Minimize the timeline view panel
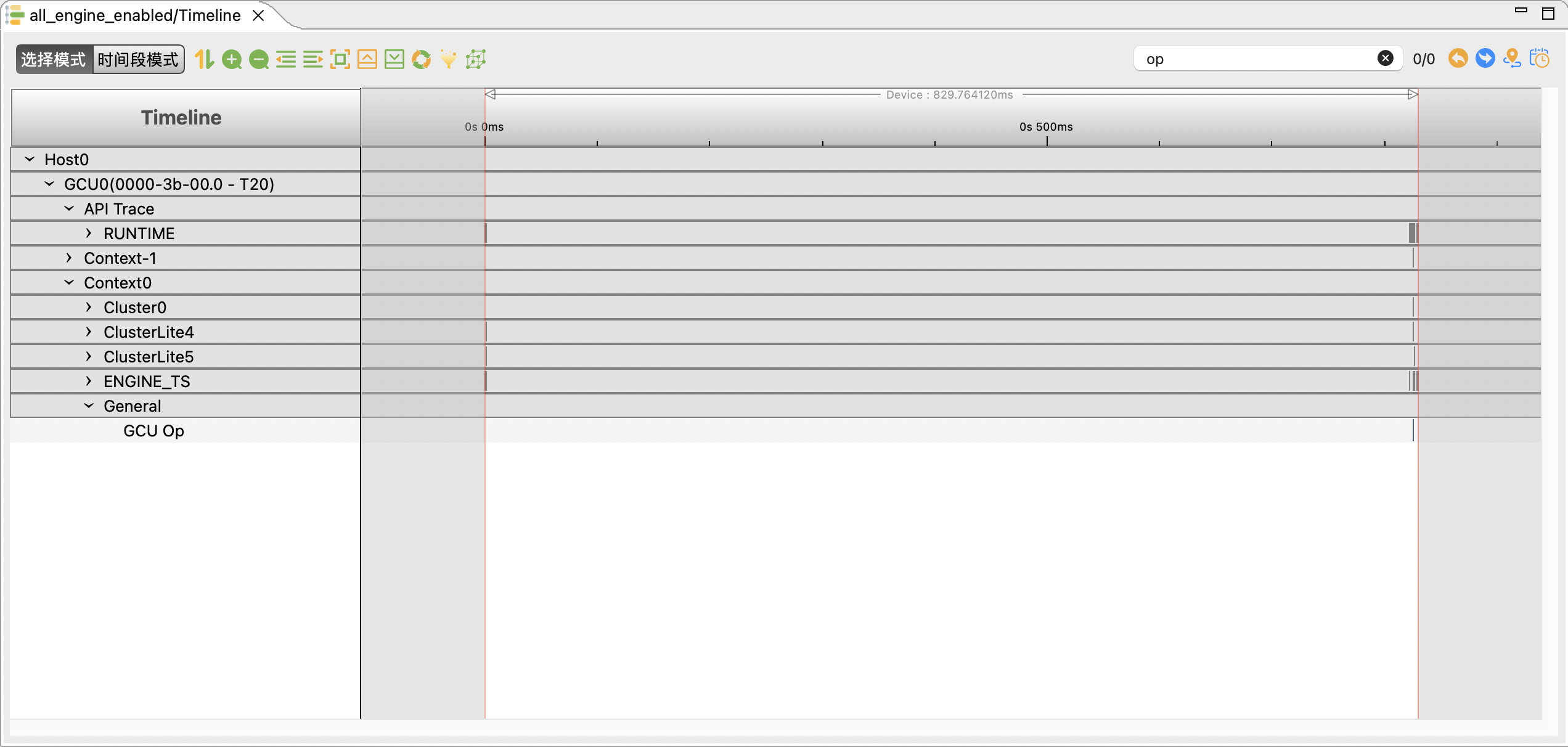This screenshot has height=747, width=1568. click(1521, 10)
